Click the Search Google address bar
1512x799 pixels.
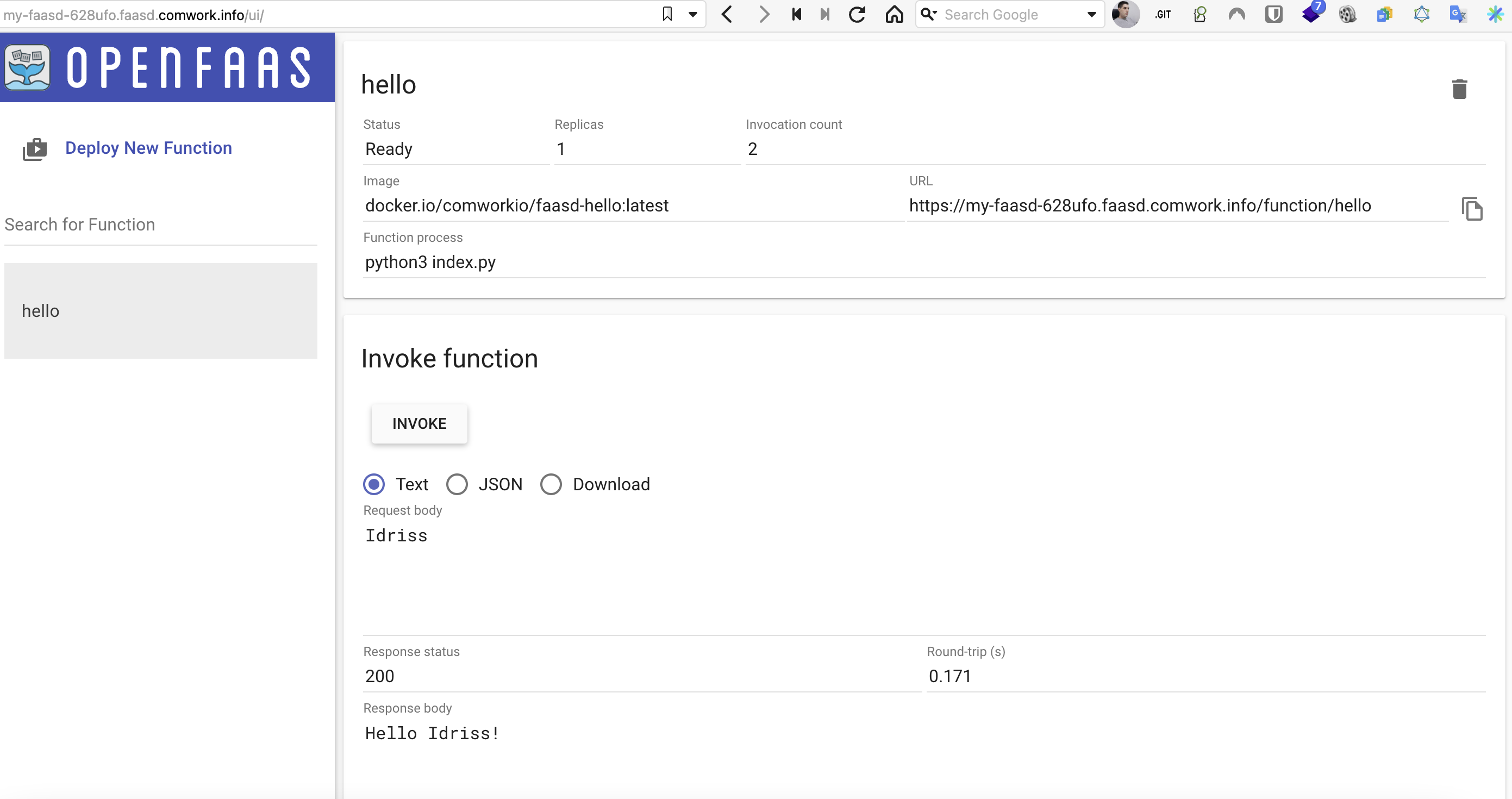pos(1006,14)
